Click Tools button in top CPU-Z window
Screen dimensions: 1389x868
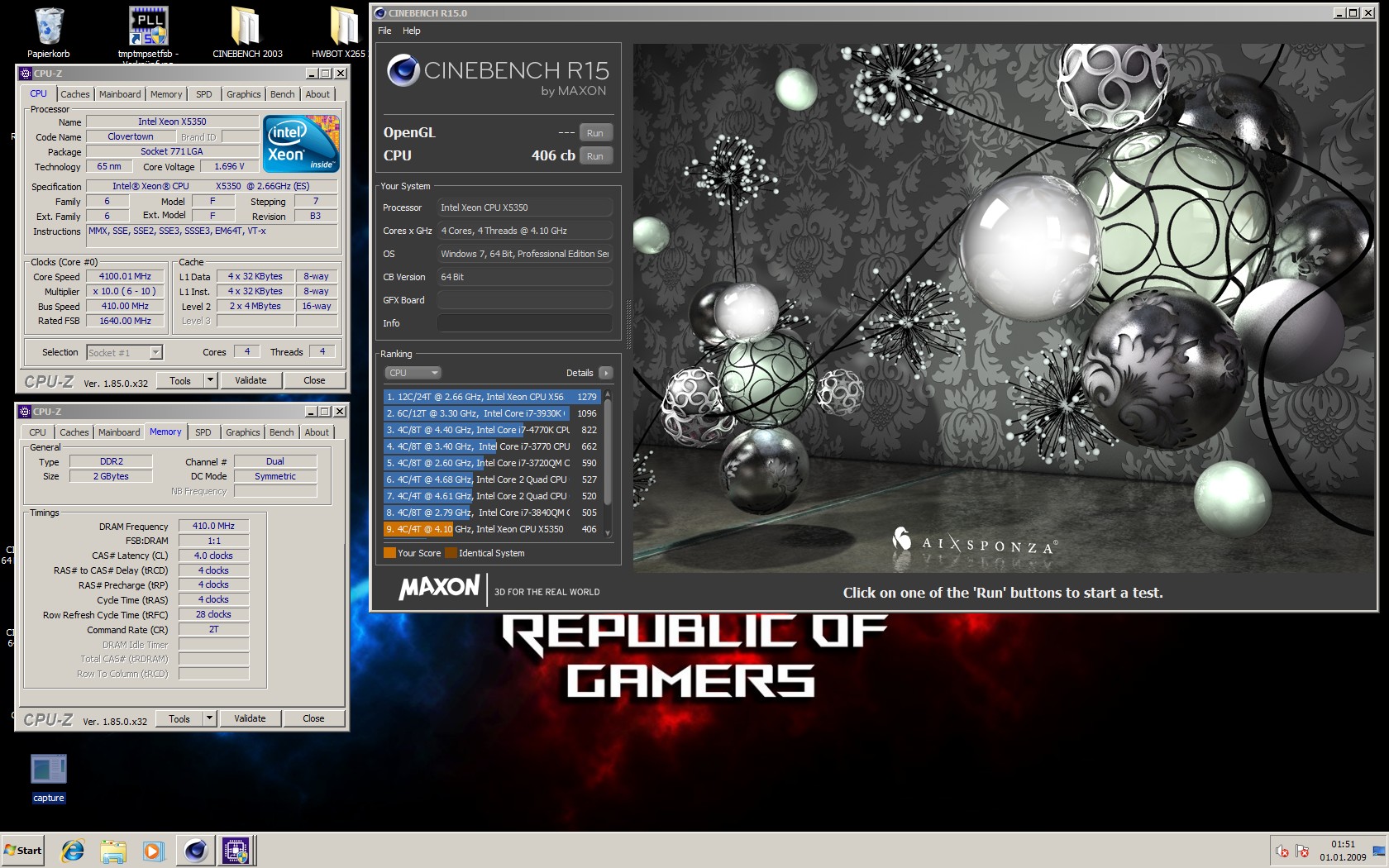180,380
